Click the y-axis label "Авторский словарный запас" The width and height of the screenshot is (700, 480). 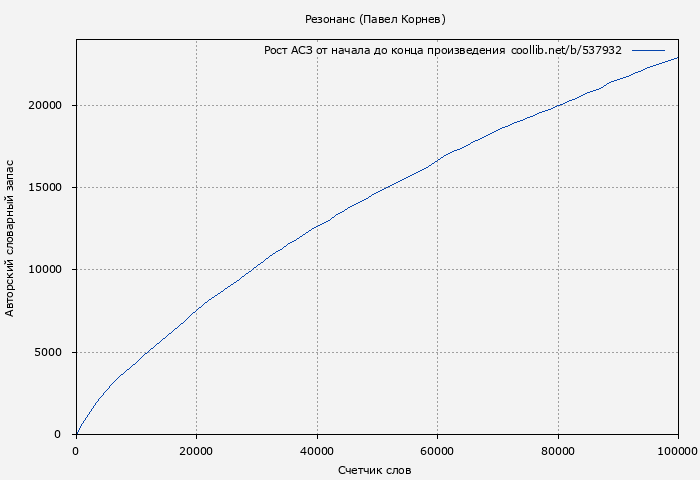coord(10,237)
